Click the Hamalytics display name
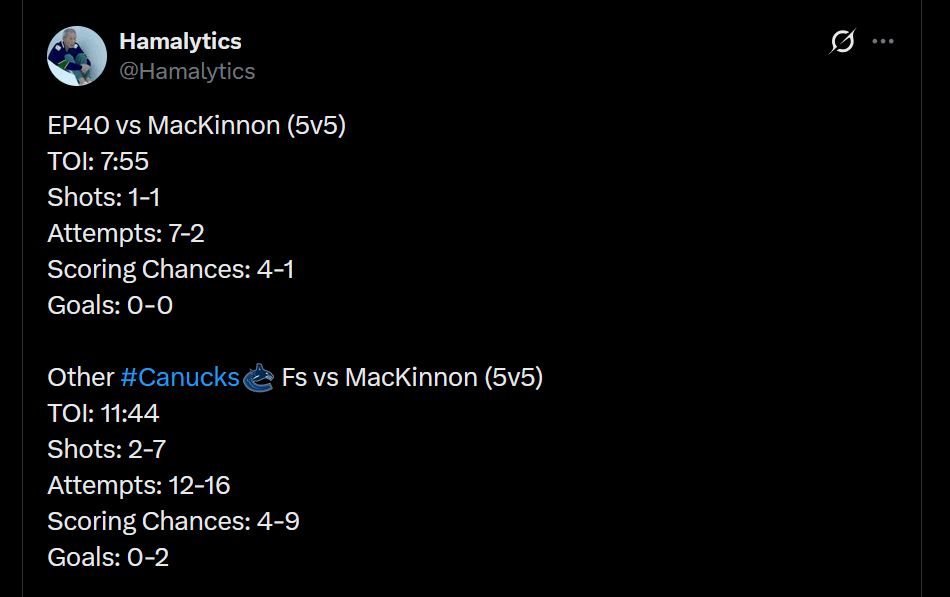The height and width of the screenshot is (597, 950). click(180, 41)
